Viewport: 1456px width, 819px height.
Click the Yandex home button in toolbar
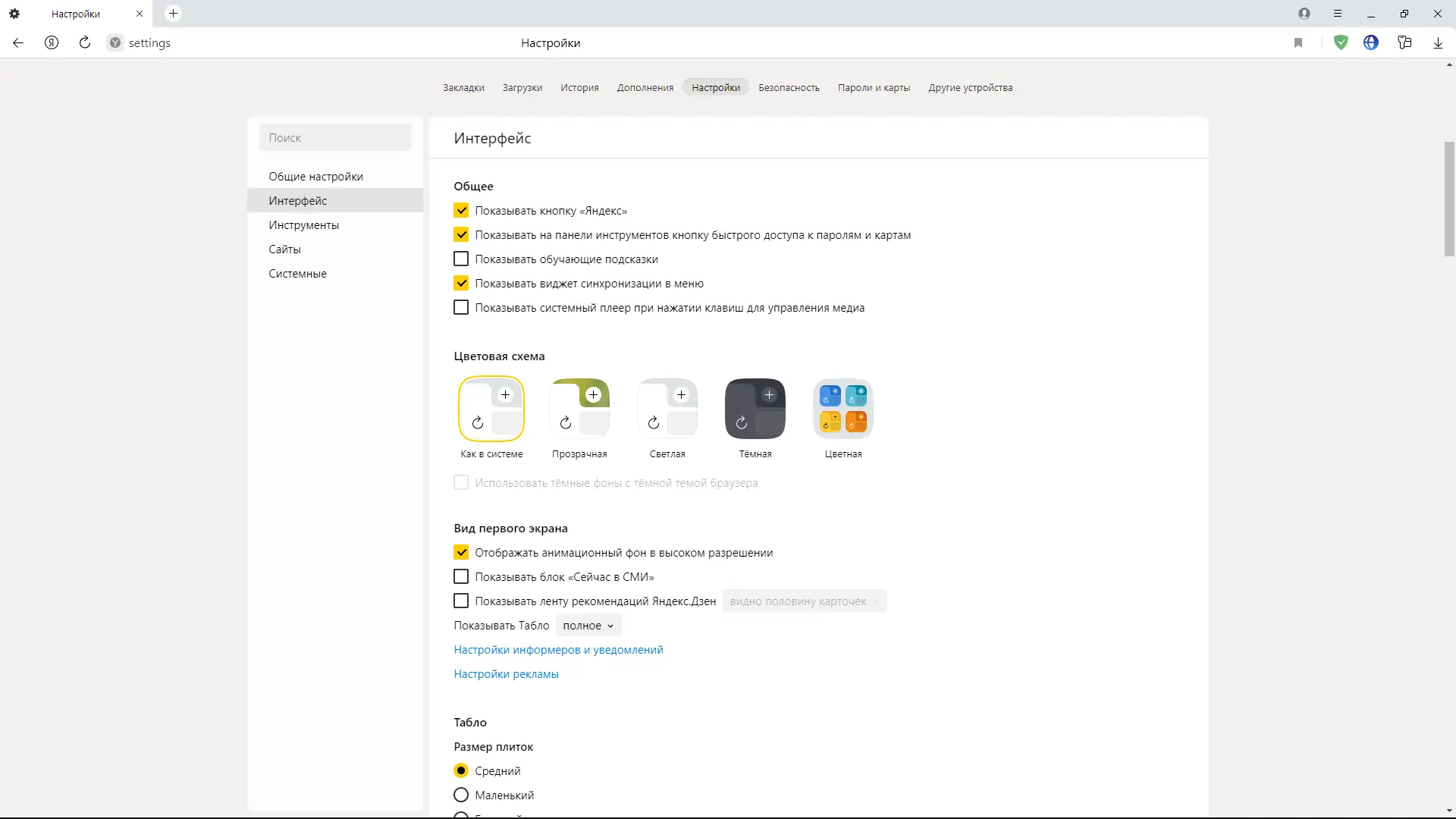tap(52, 43)
